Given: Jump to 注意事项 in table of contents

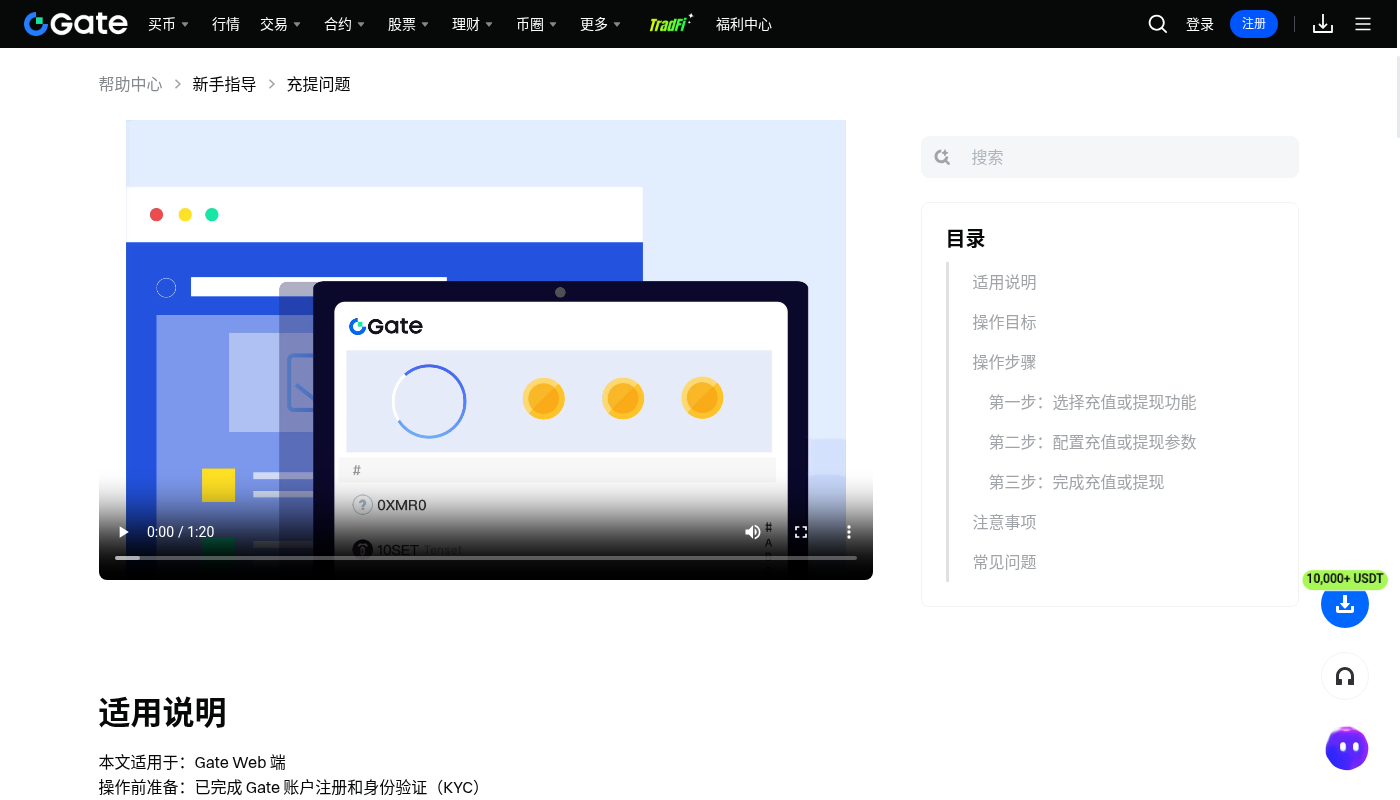Looking at the screenshot, I should 1004,522.
